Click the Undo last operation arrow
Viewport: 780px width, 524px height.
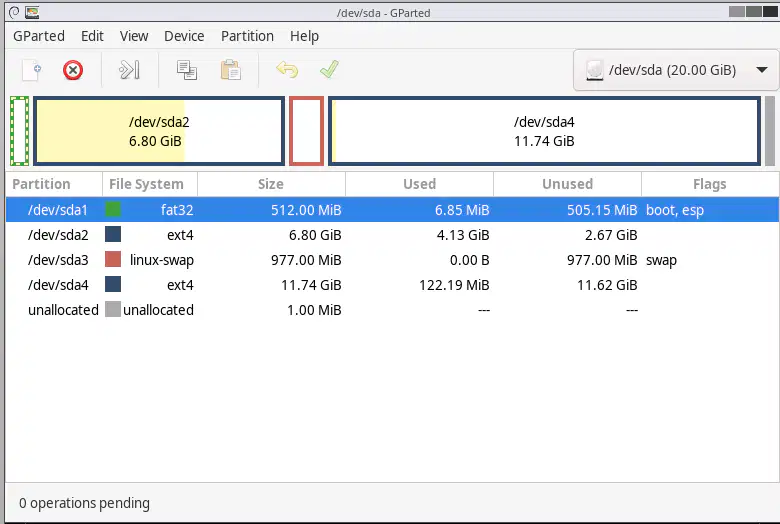pos(287,70)
